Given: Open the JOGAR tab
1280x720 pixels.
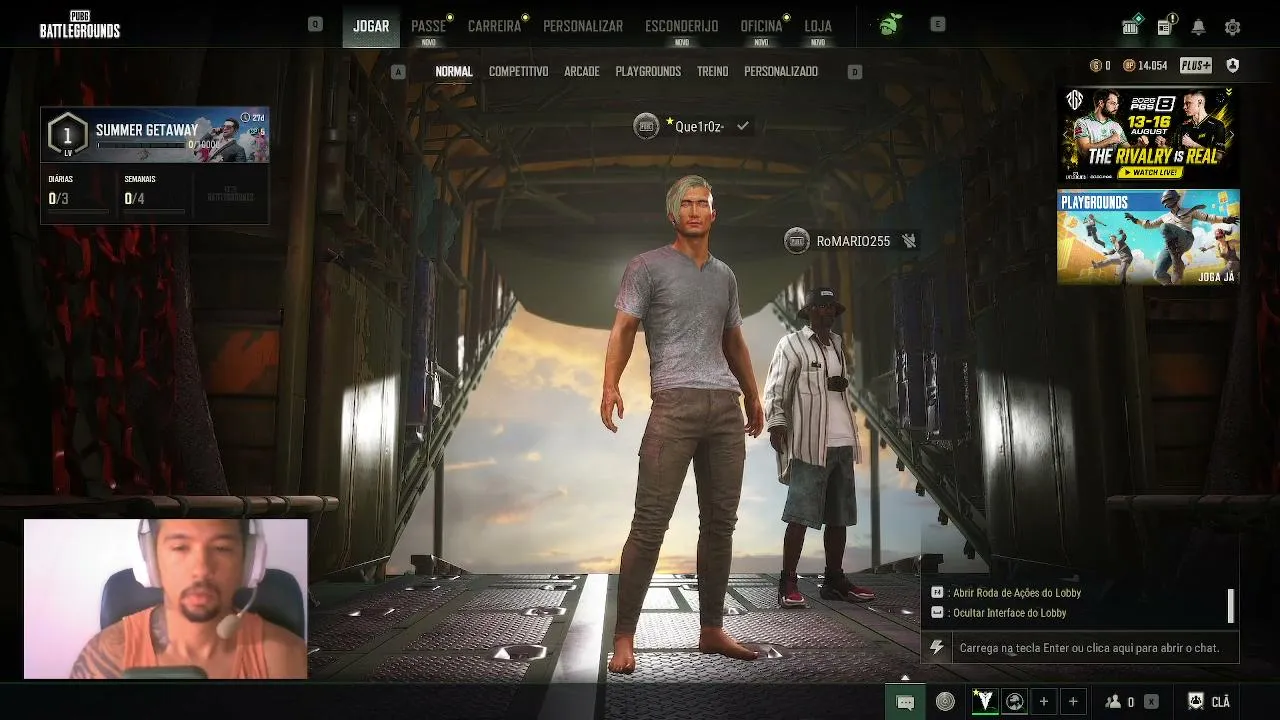Looking at the screenshot, I should click(x=371, y=26).
